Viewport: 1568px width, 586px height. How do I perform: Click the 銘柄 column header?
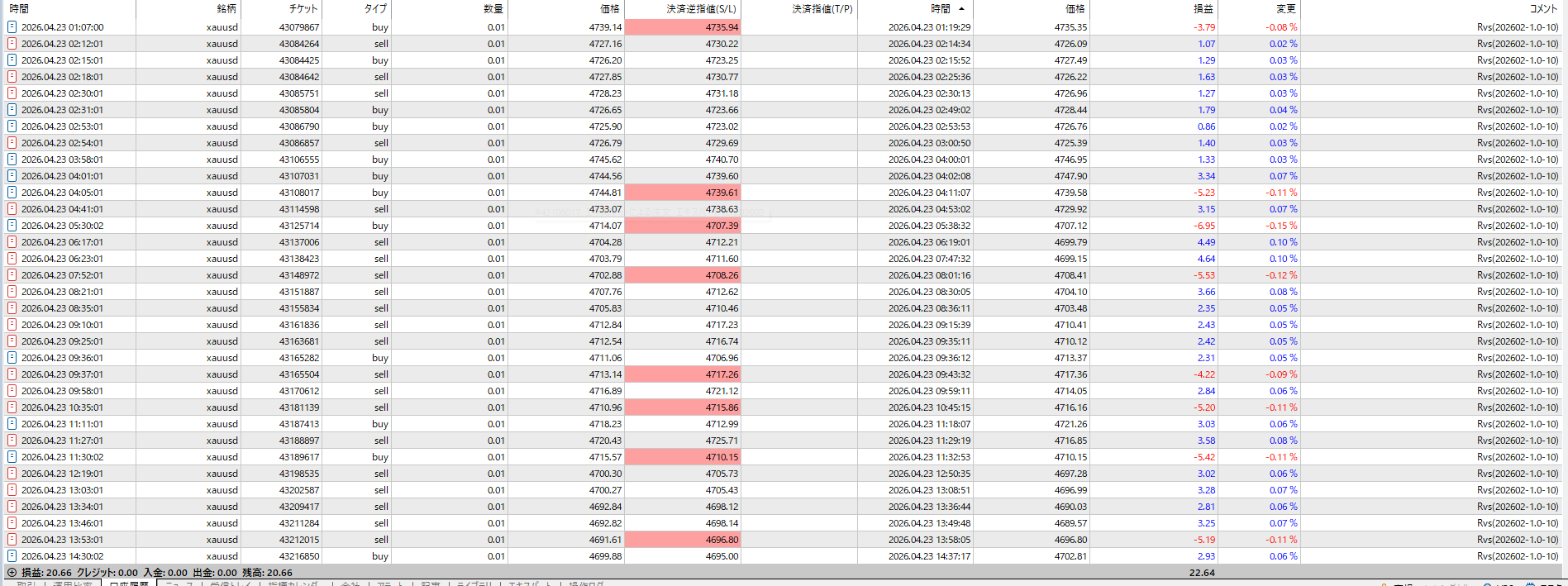(226, 9)
